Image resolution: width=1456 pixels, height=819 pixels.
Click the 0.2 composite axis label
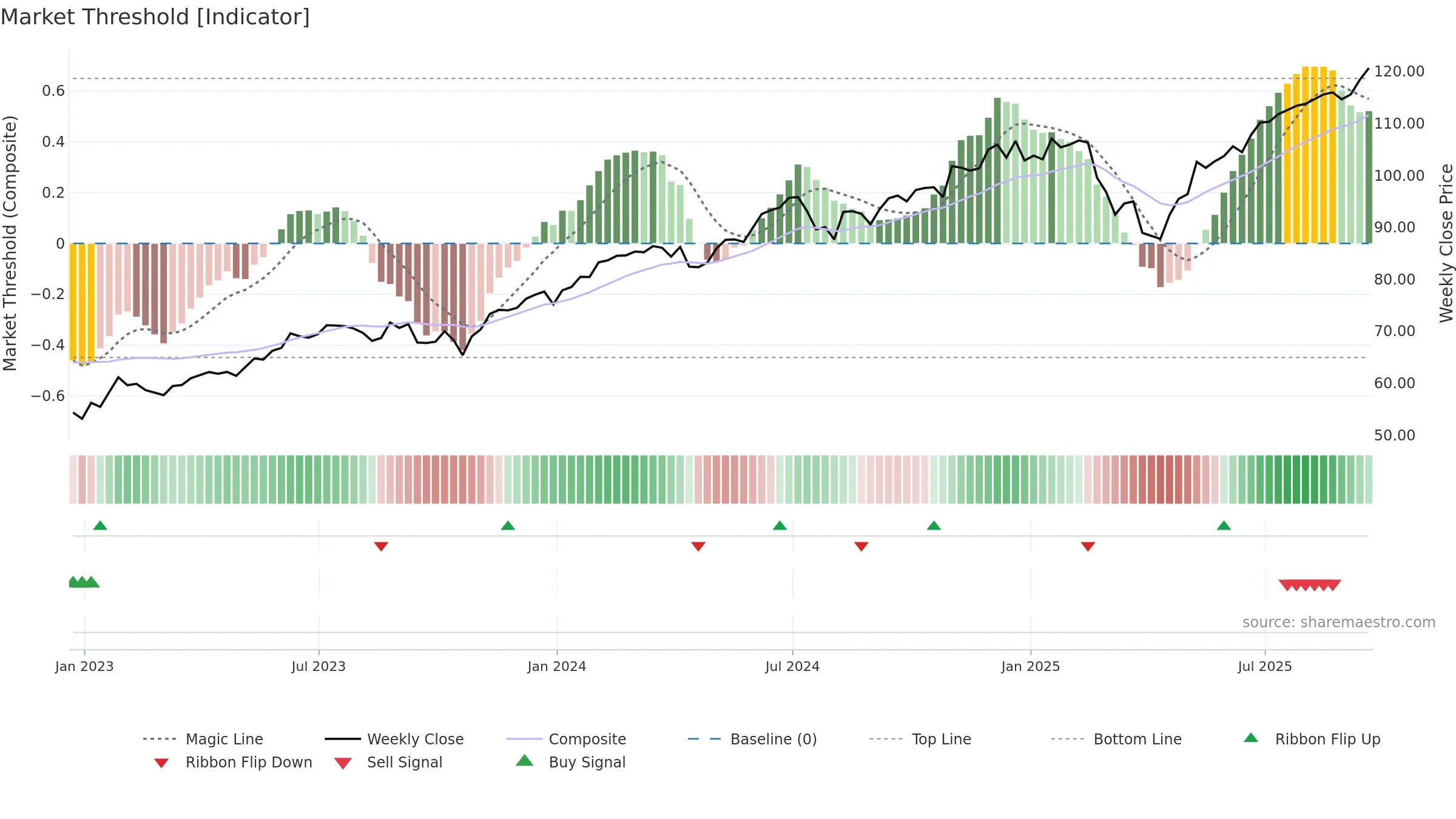point(53,193)
